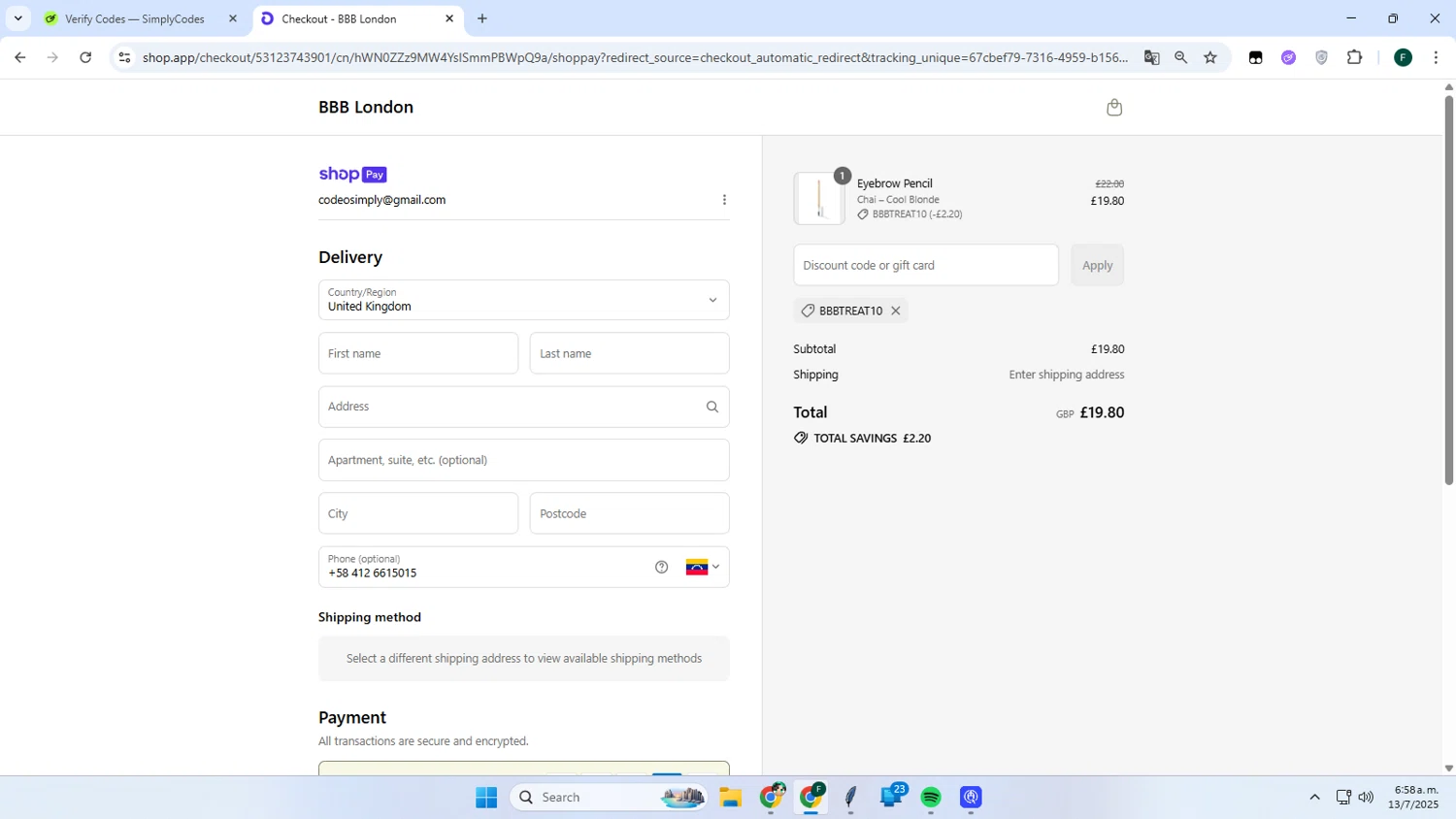The height and width of the screenshot is (819, 1456).
Task: Focus the Last name field
Action: point(629,353)
